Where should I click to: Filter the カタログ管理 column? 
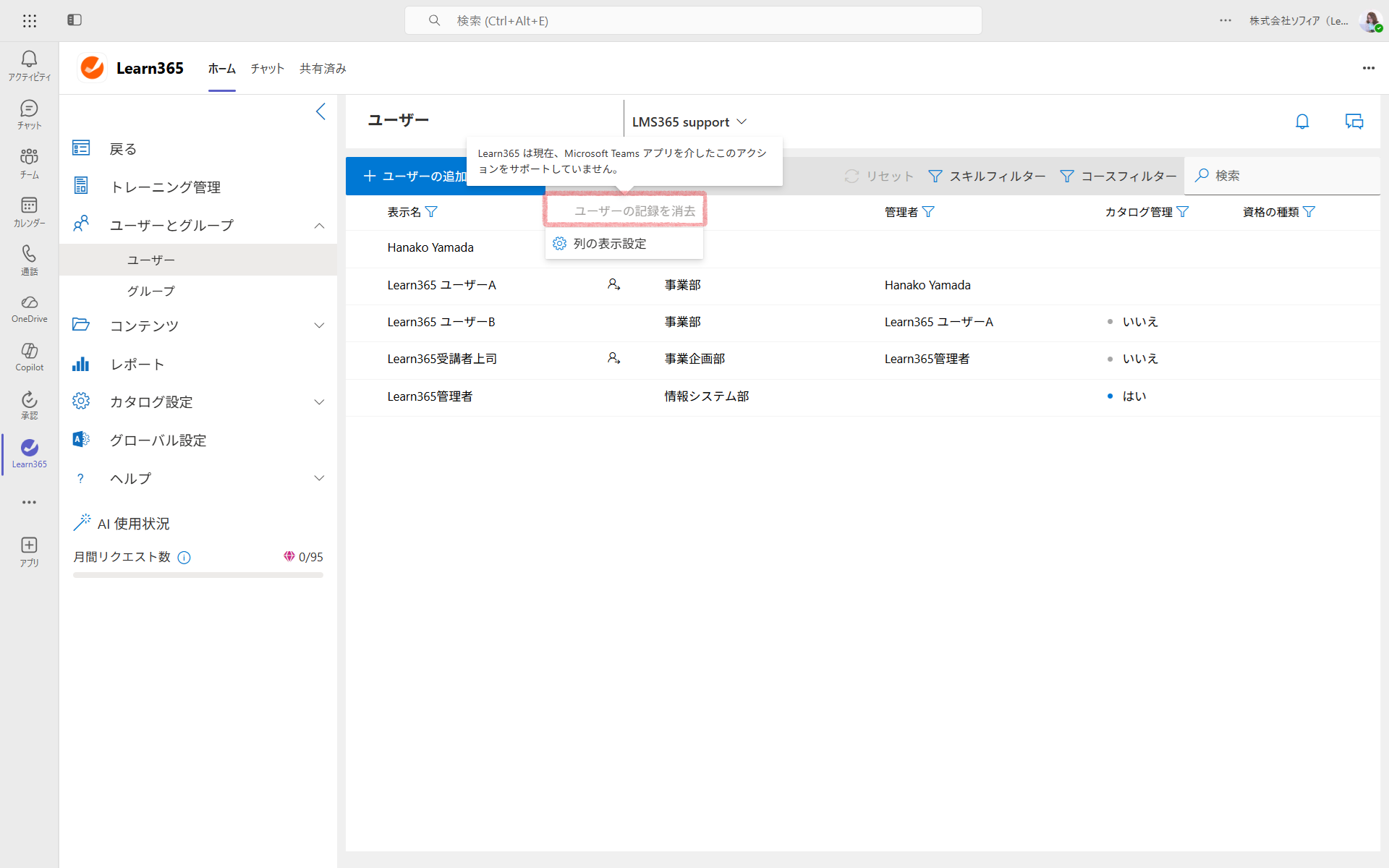click(1183, 212)
